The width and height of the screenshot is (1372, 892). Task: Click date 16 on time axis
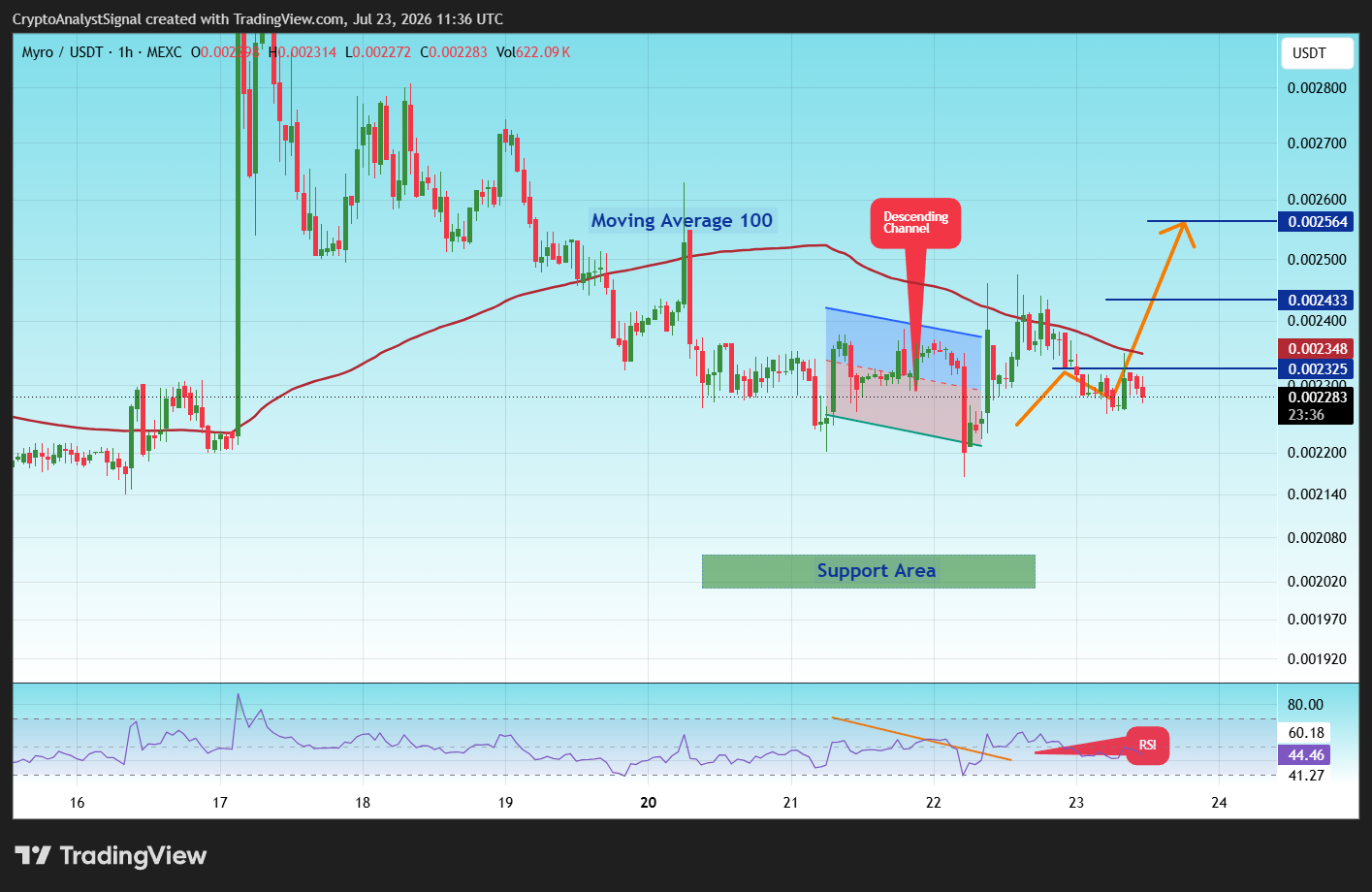[78, 803]
